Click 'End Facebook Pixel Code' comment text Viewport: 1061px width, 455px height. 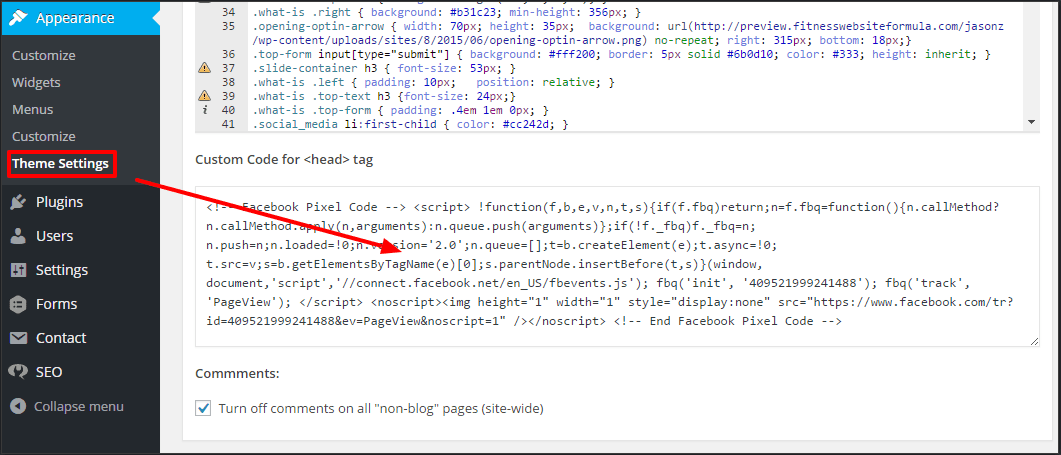pos(731,321)
